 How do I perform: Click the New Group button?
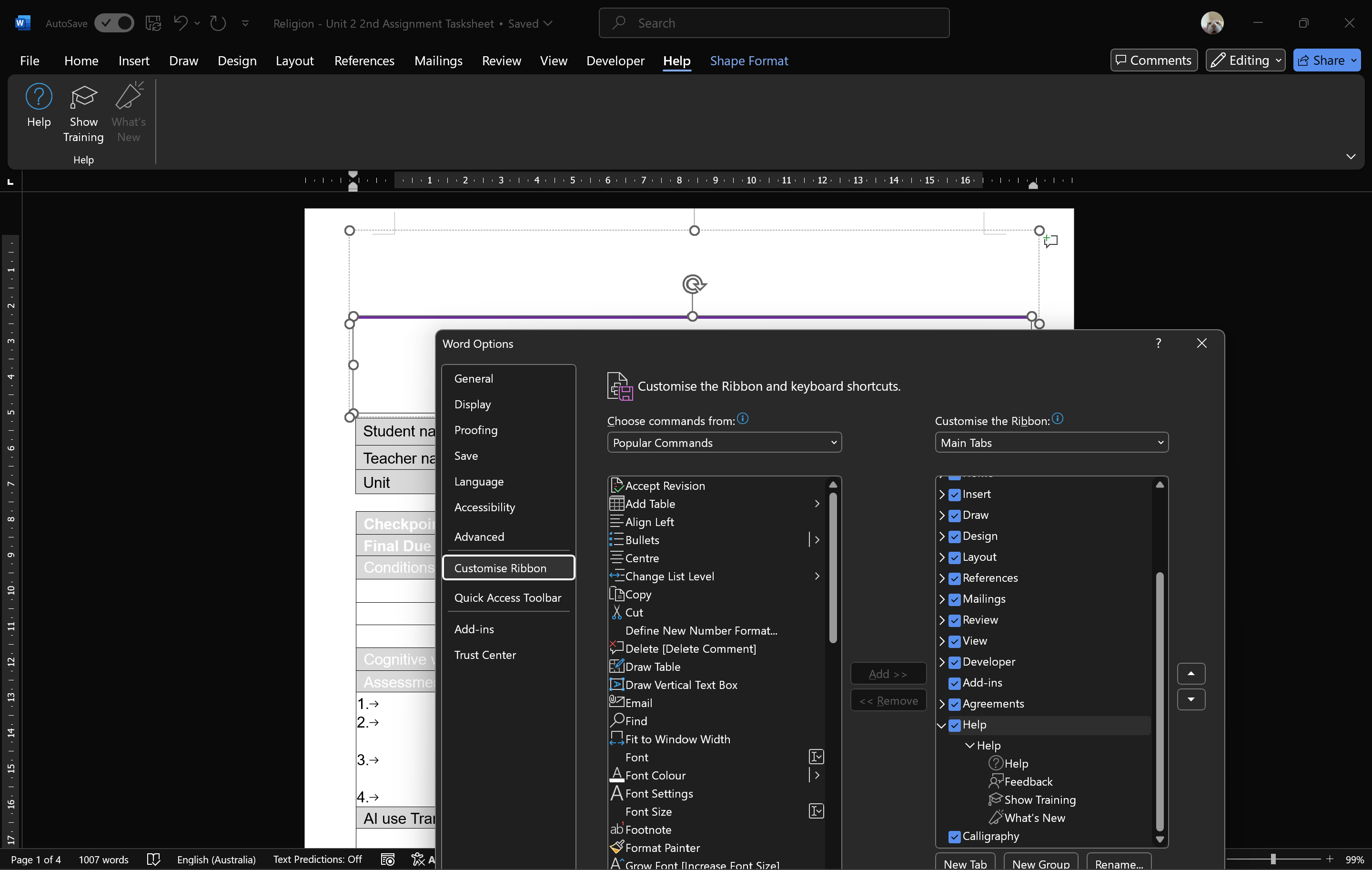point(1040,863)
